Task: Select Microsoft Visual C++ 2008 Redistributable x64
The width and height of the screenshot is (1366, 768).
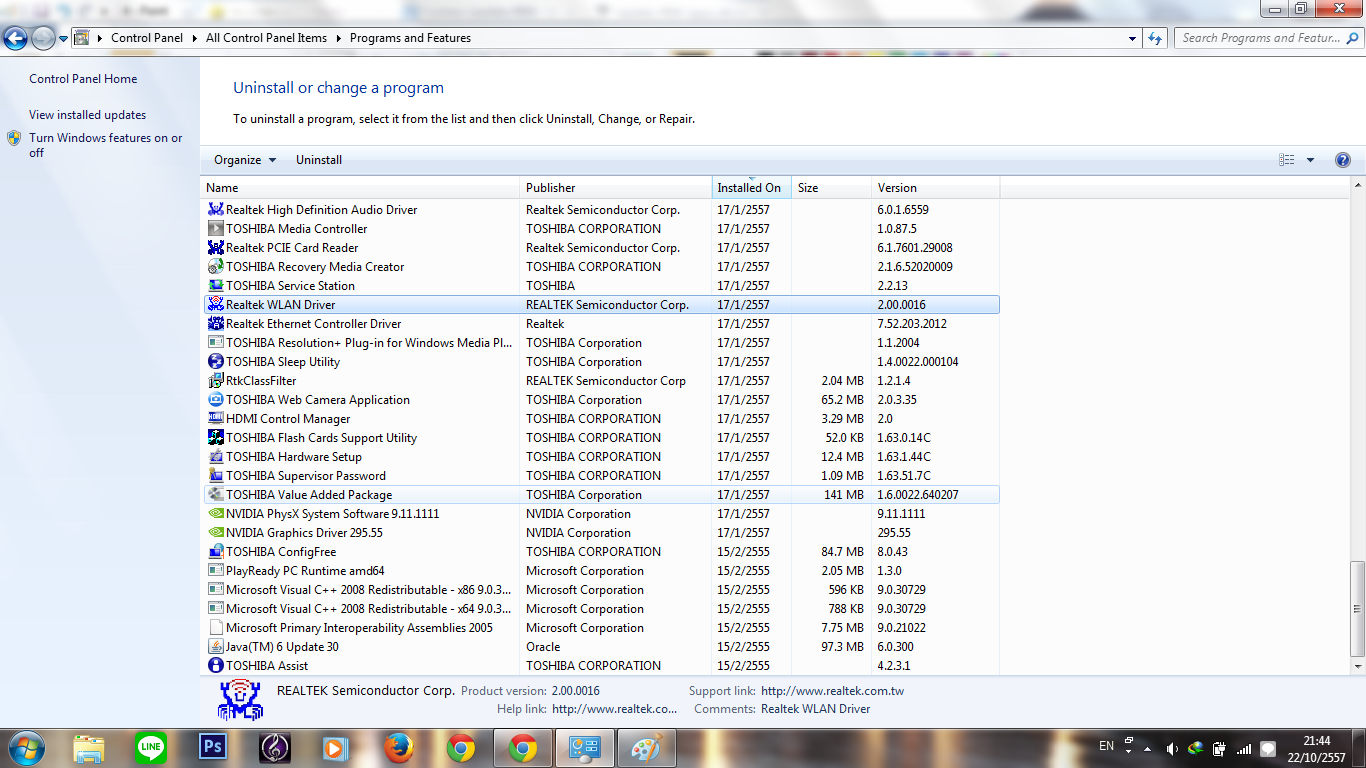Action: tap(601, 609)
